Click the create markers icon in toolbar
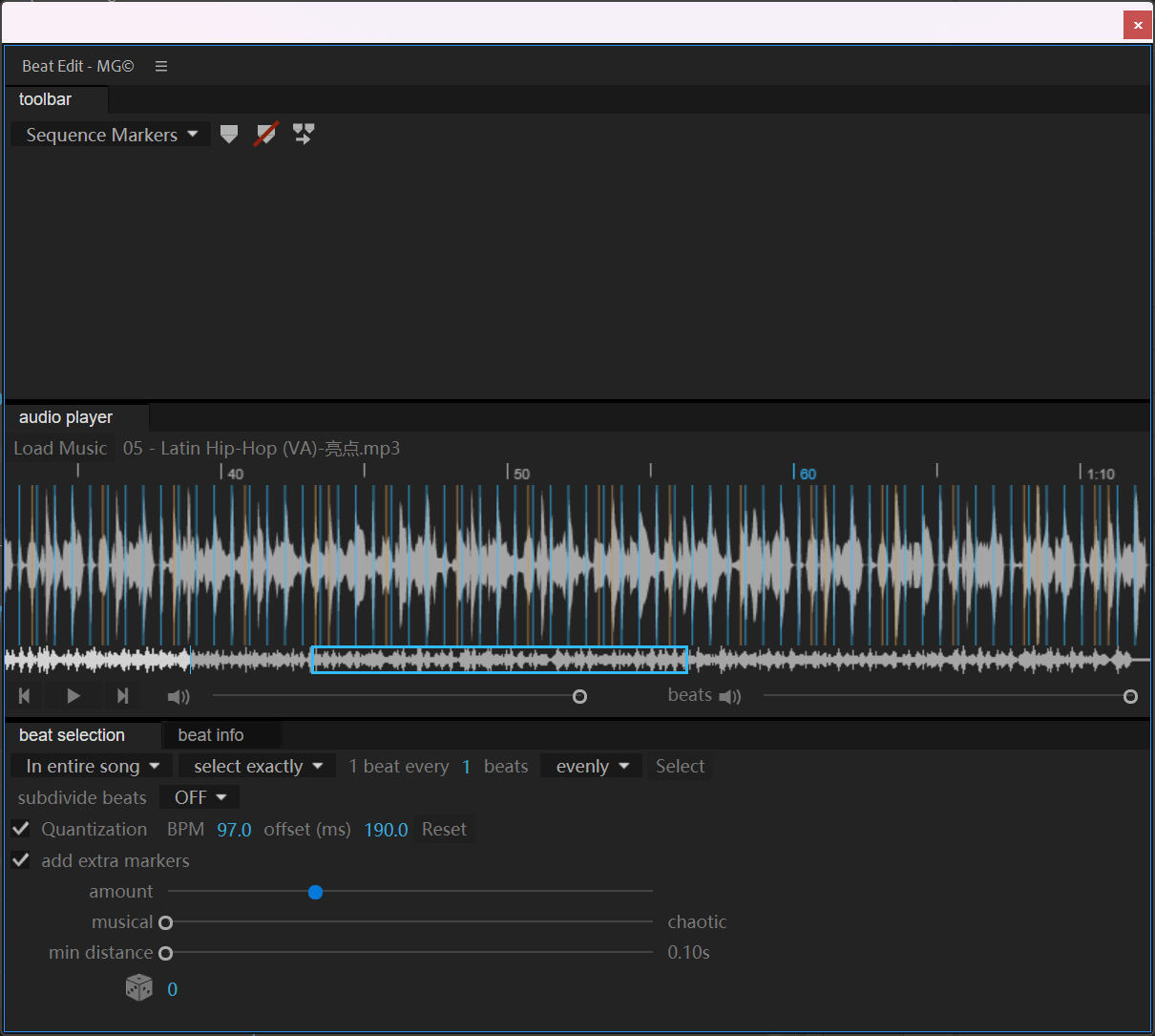The width and height of the screenshot is (1155, 1036). (x=228, y=135)
